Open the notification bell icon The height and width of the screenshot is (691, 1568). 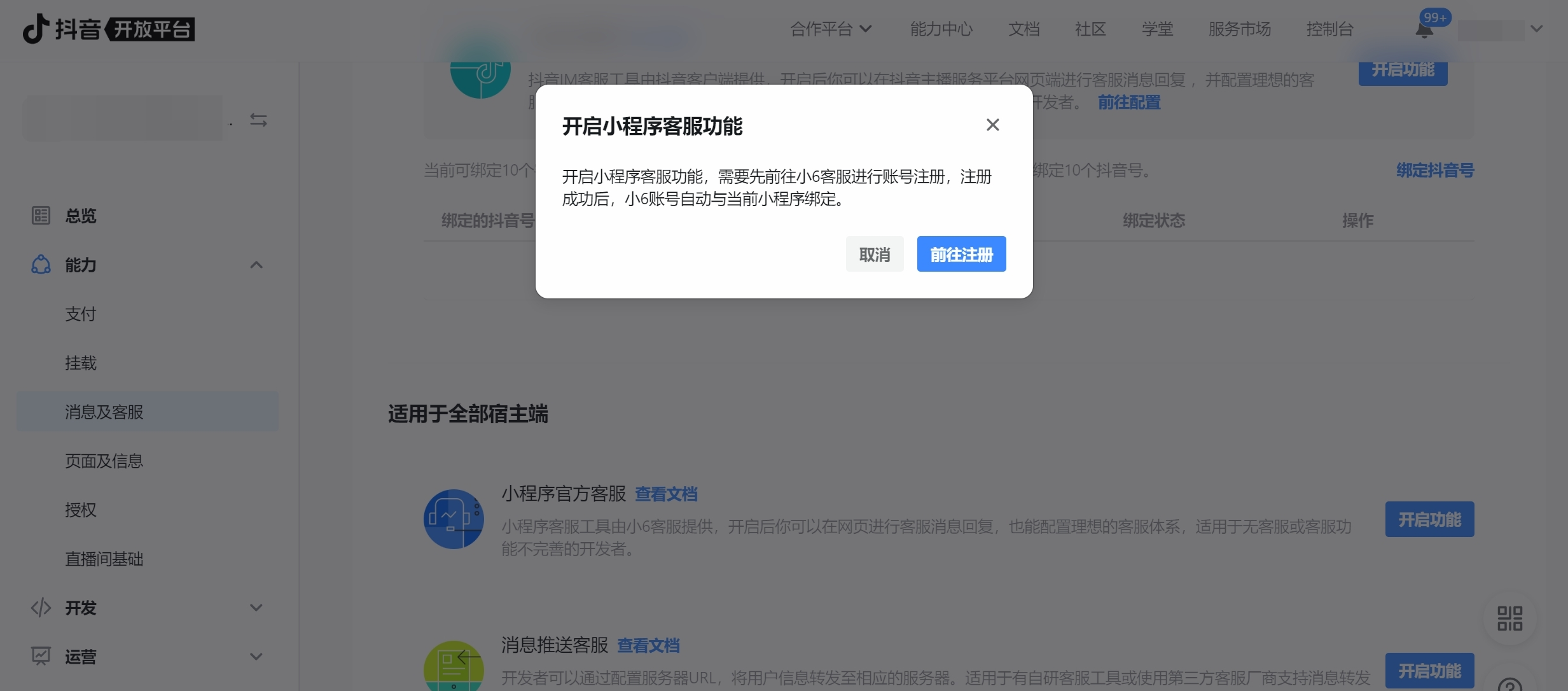pyautogui.click(x=1424, y=29)
